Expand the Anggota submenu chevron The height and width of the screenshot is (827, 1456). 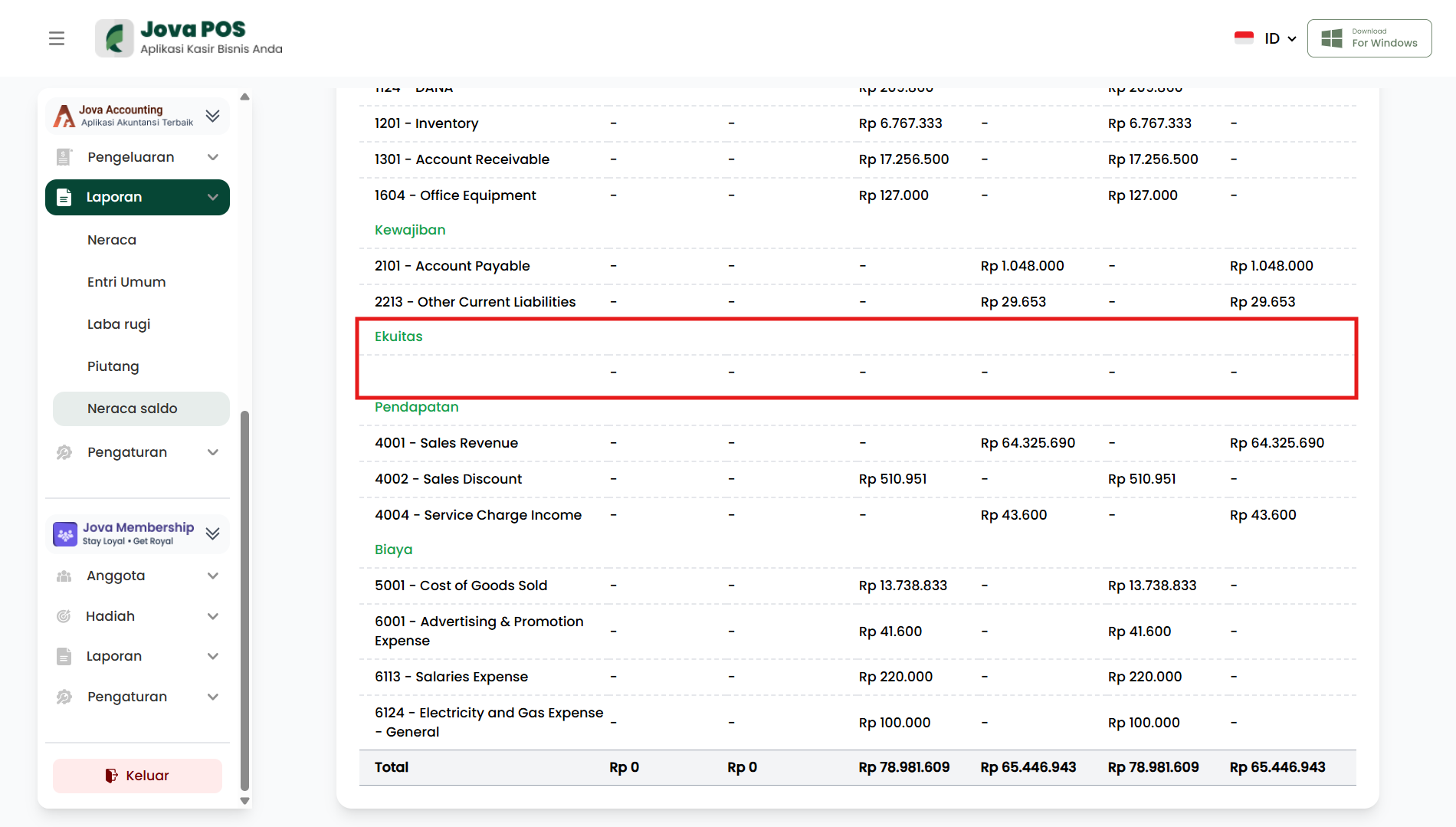(213, 576)
